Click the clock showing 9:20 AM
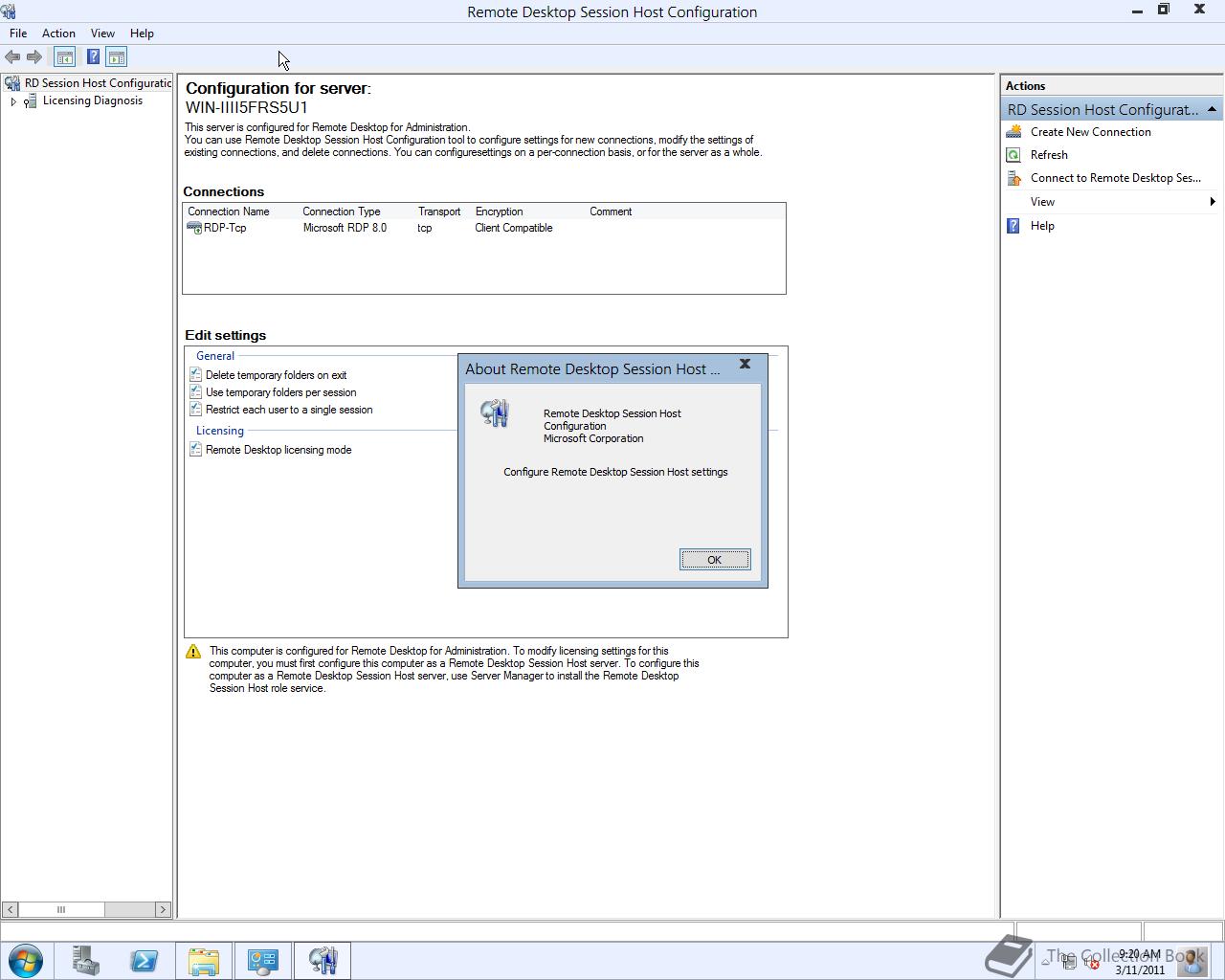Viewport: 1225px width, 980px height. coord(1139,954)
